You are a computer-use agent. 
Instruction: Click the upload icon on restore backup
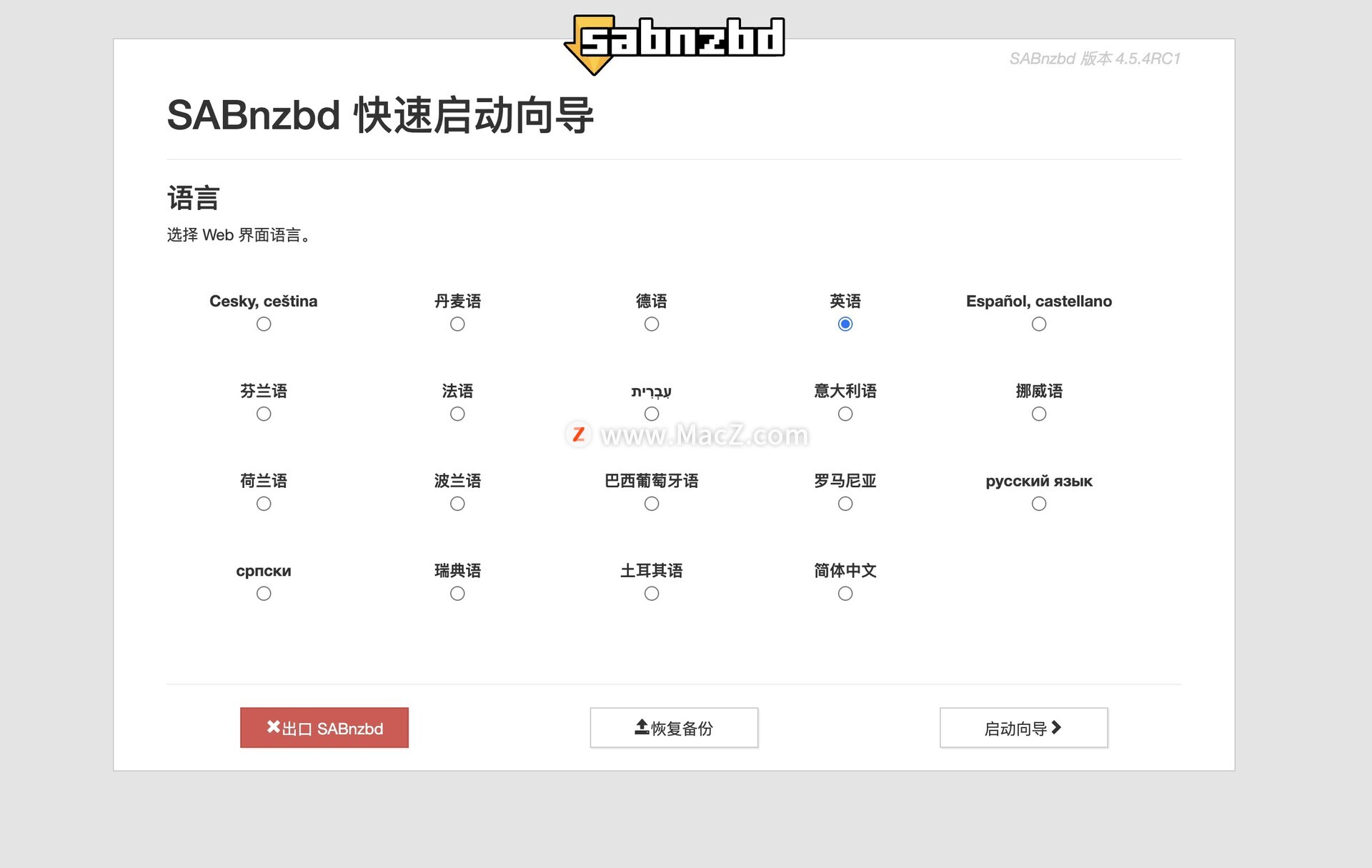[x=641, y=727]
